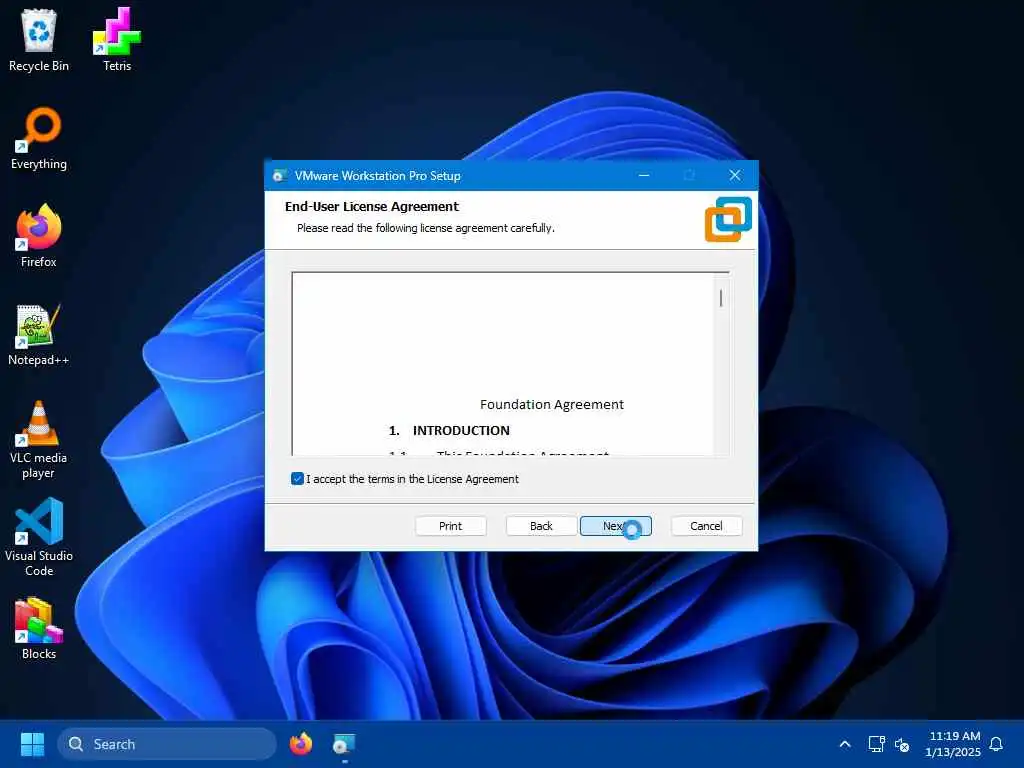Close the VMware Workstation Pro Setup dialog
Viewport: 1024px width, 768px height.
(x=735, y=176)
